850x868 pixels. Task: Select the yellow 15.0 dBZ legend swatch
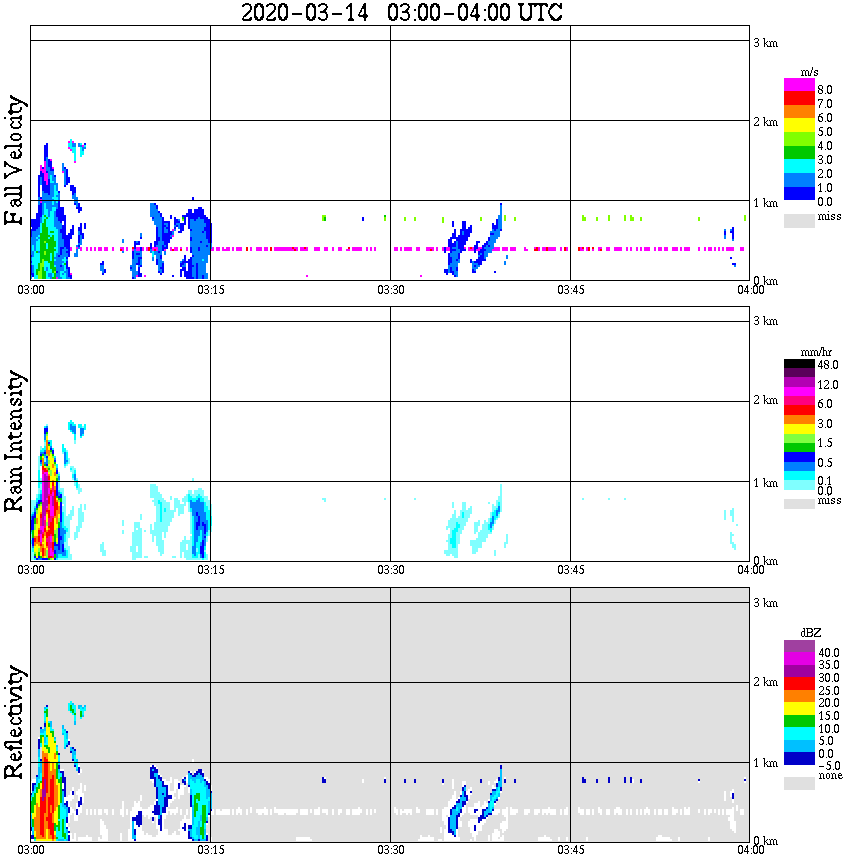(799, 708)
